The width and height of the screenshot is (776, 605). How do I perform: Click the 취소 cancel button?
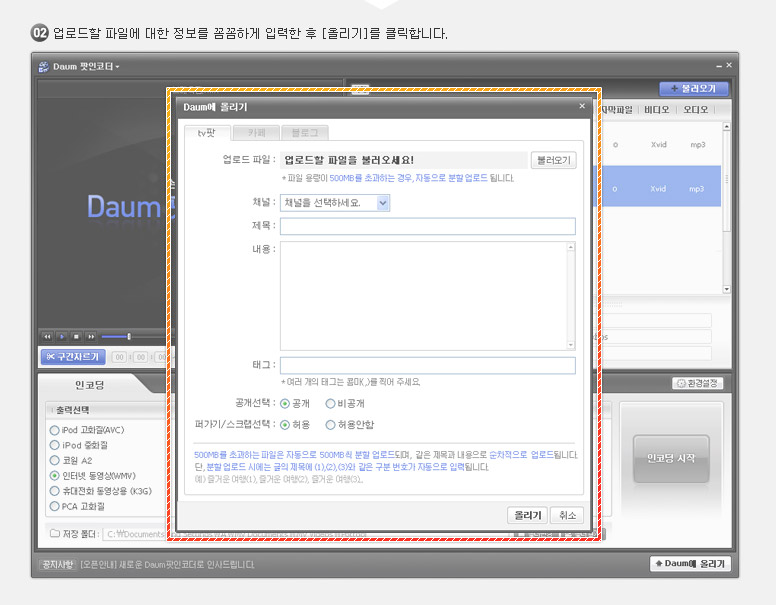(567, 515)
